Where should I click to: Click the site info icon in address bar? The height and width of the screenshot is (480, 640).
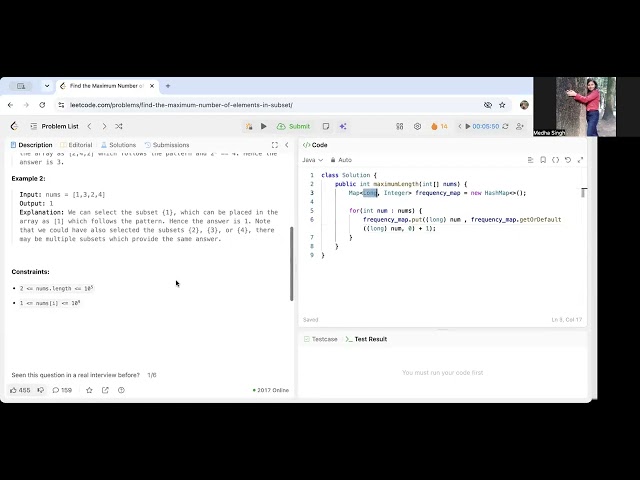(61, 105)
